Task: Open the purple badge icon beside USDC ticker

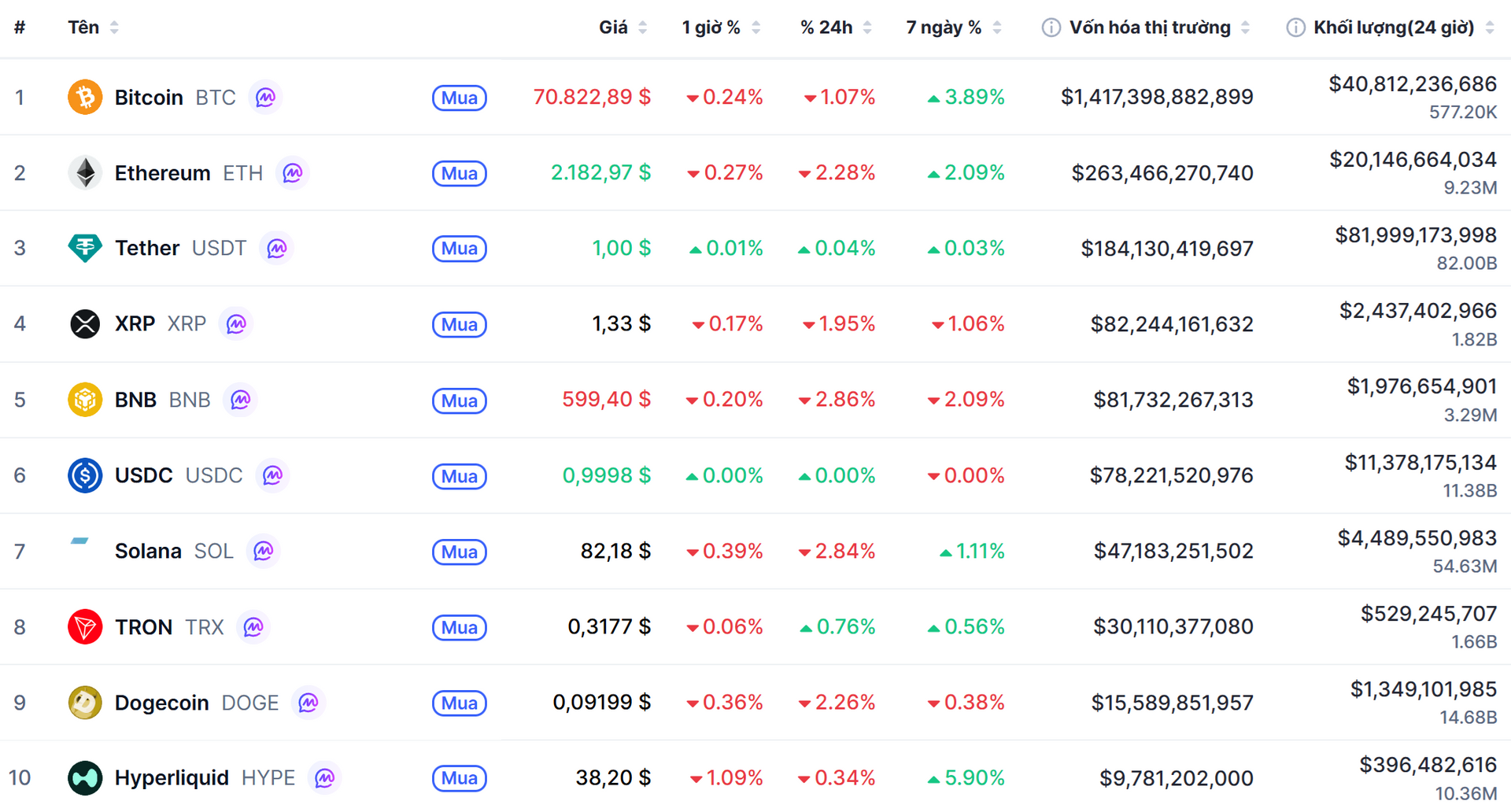Action: tap(272, 475)
